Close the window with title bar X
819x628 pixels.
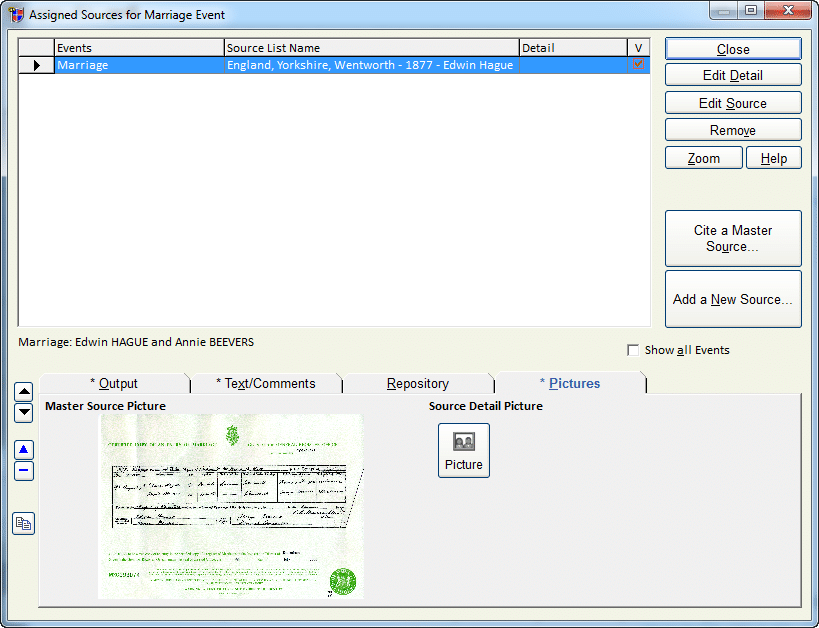[x=788, y=10]
